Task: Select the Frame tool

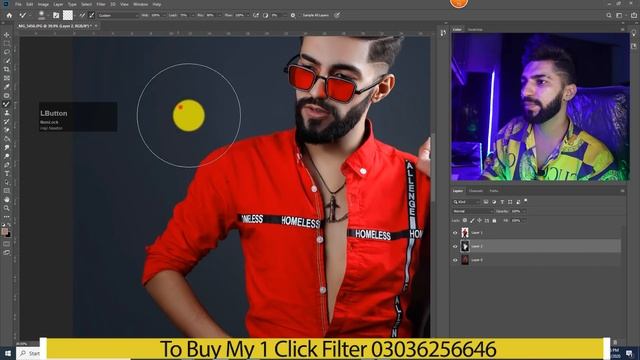Action: pyautogui.click(x=7, y=78)
